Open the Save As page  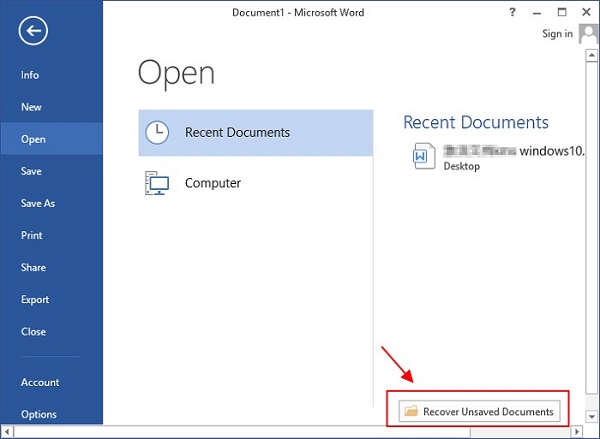pyautogui.click(x=38, y=203)
